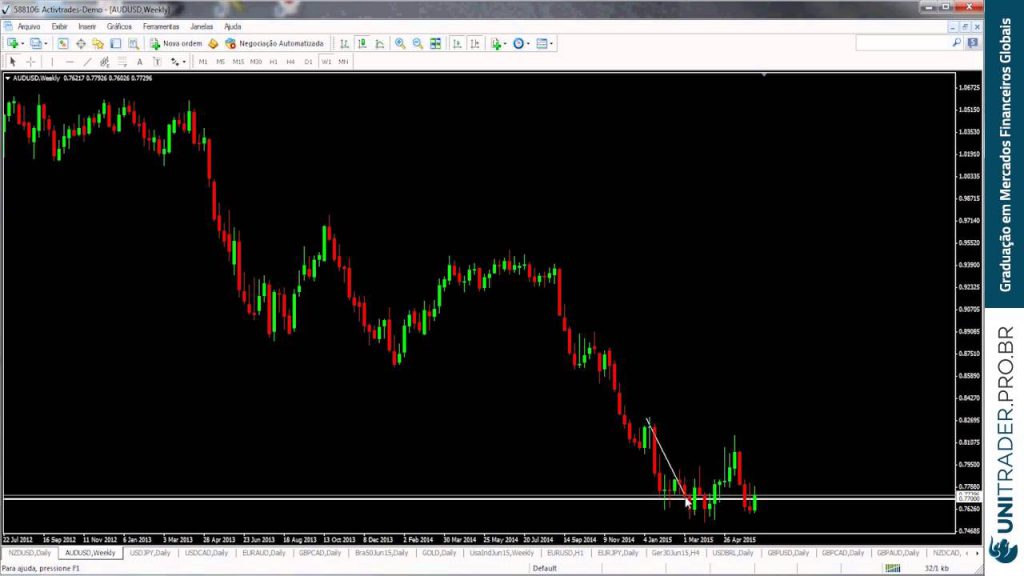The height and width of the screenshot is (576, 1024).
Task: Open the Janelas menu
Action: [x=201, y=27]
